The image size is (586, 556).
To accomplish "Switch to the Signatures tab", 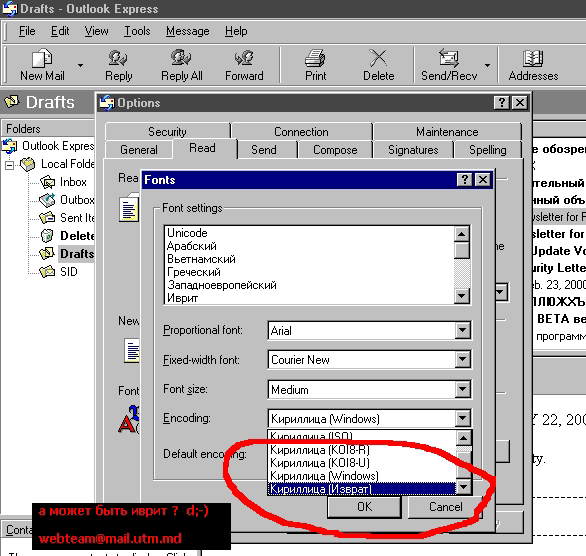I will (x=413, y=150).
